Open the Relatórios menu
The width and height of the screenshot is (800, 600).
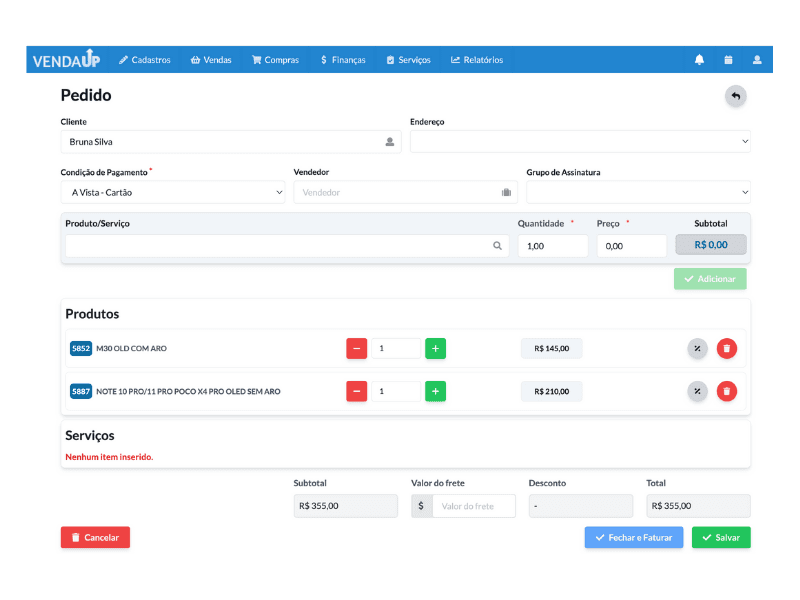(477, 60)
